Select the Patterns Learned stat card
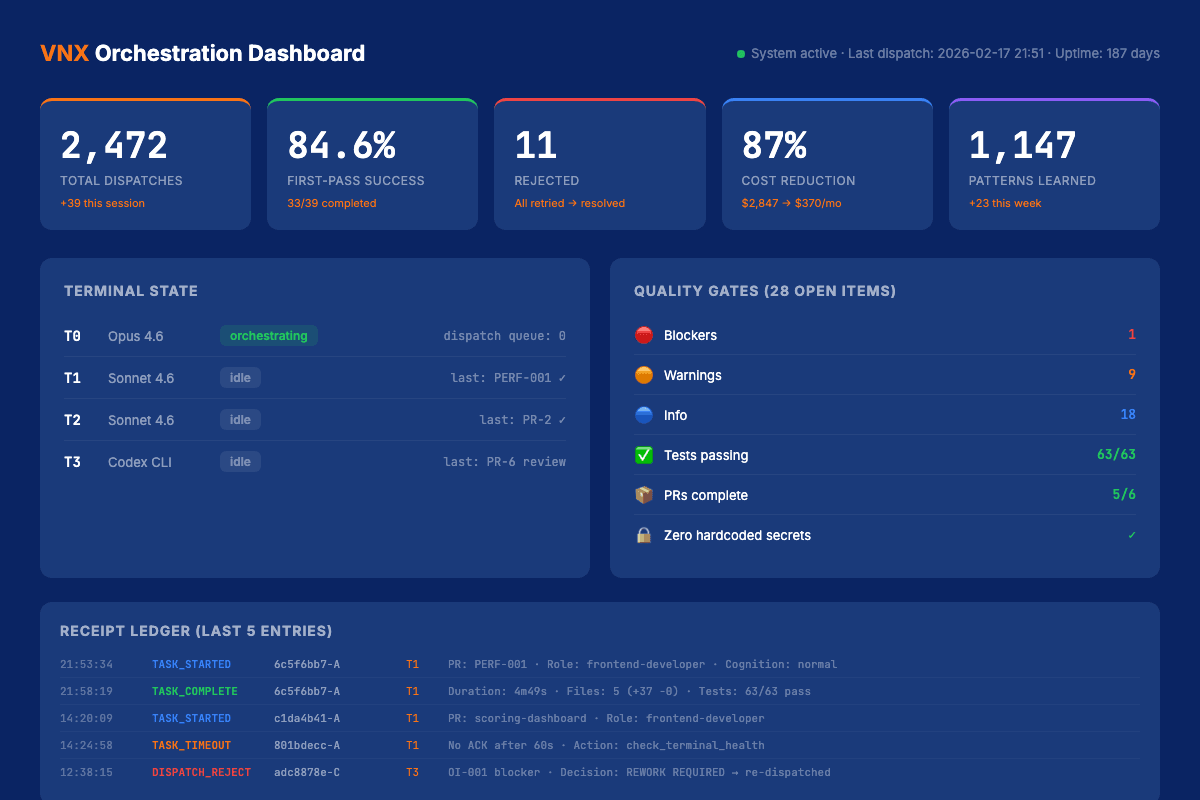Viewport: 1200px width, 800px height. [1054, 163]
